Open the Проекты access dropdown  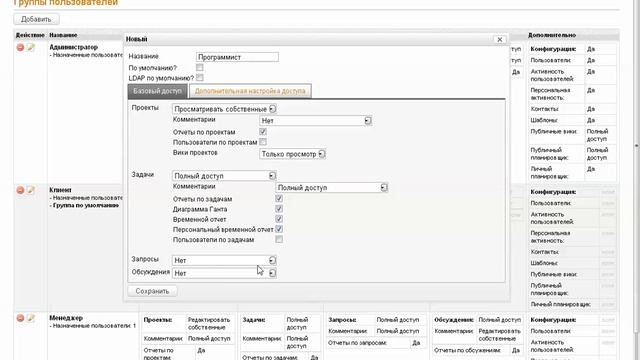click(x=224, y=109)
